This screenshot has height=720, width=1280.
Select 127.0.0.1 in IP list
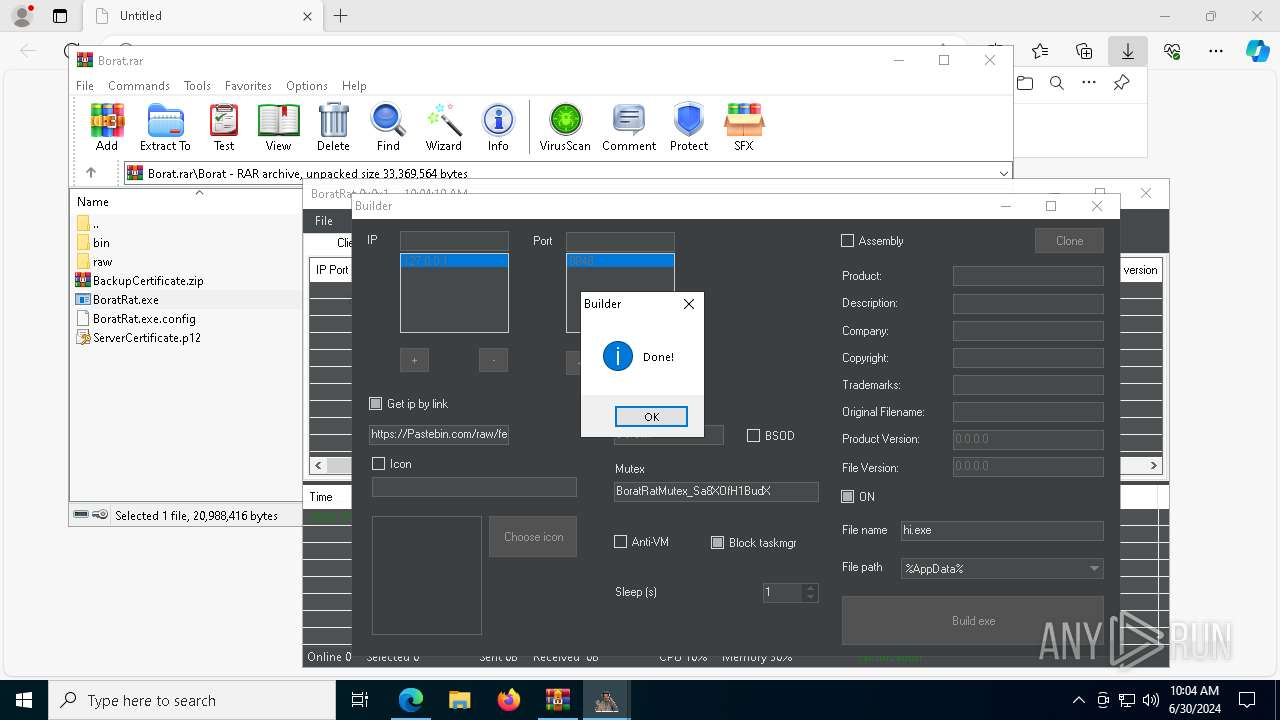[454, 260]
